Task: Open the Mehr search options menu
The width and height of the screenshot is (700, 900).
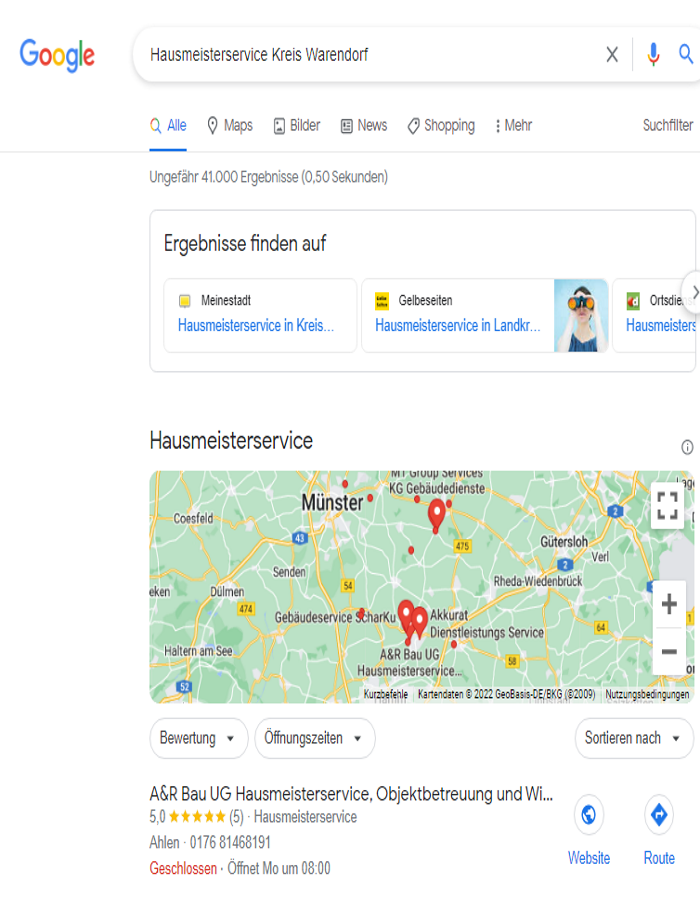Action: point(513,126)
